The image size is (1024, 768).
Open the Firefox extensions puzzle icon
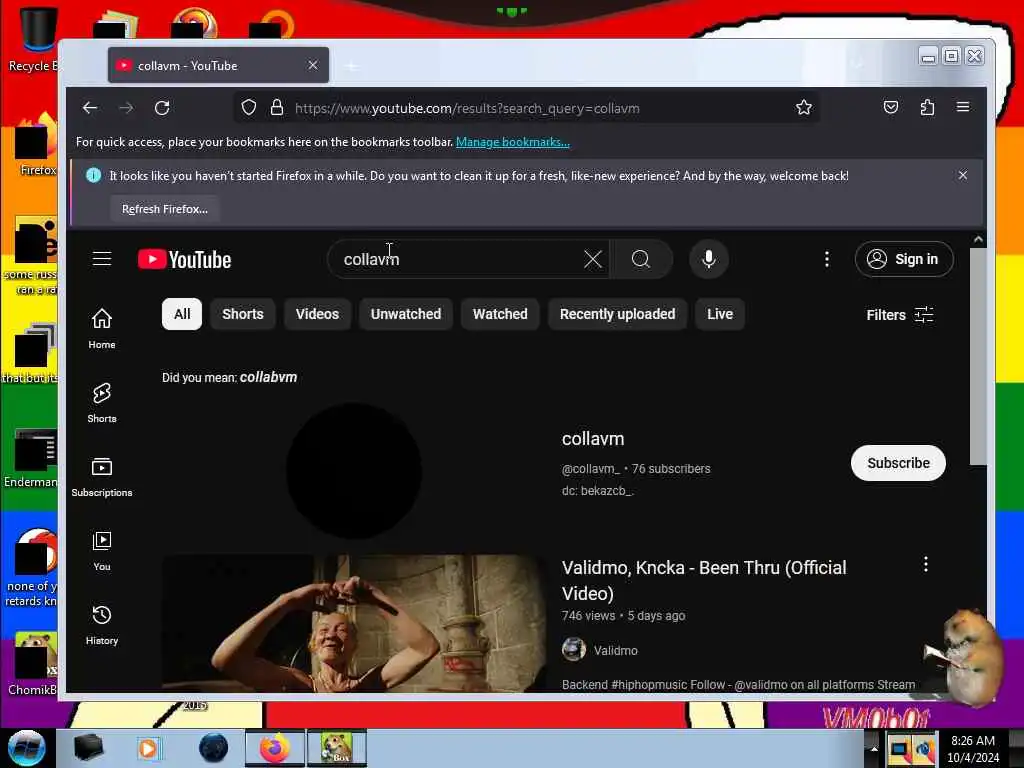point(927,107)
